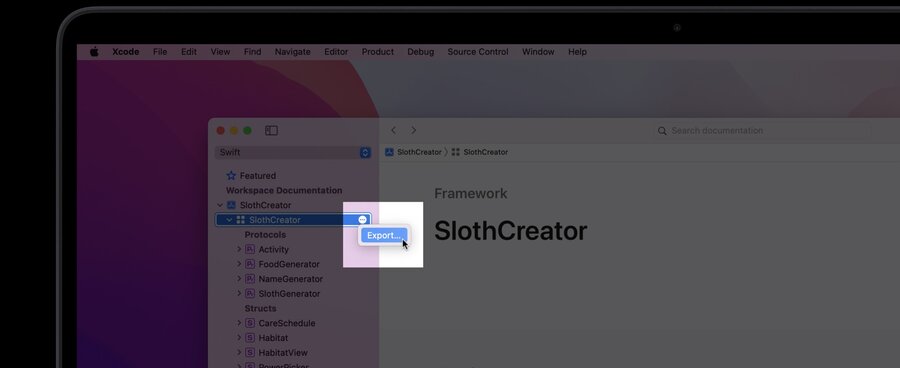This screenshot has width=900, height=368.
Task: Open the Xcode application menu
Action: [x=126, y=52]
